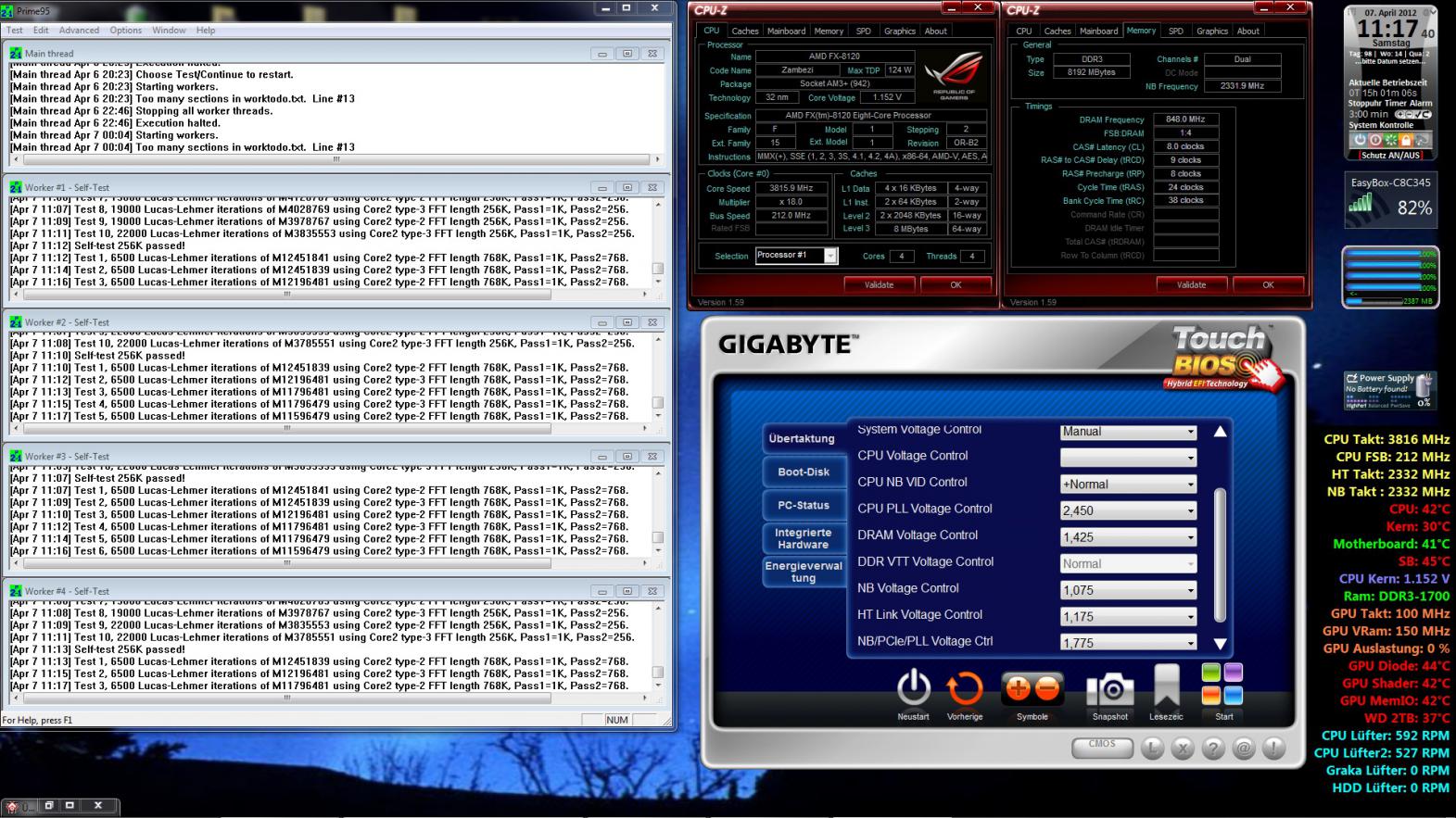Click OK in the right CPU-Z Memory window
This screenshot has height=818, width=1456.
point(1268,285)
